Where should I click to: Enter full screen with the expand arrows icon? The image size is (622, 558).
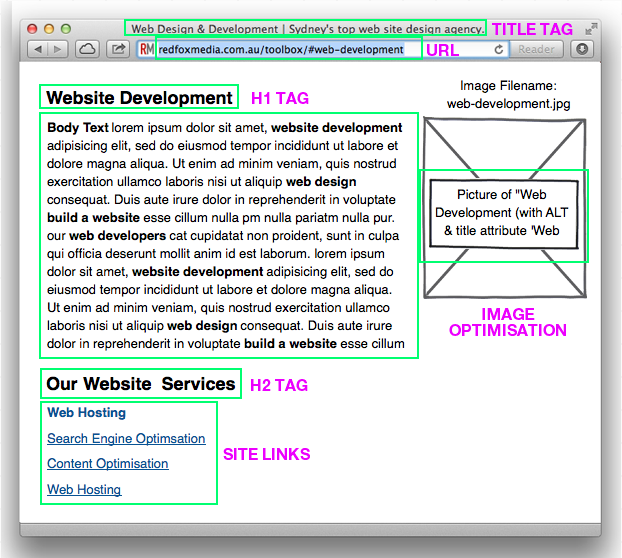click(x=591, y=29)
